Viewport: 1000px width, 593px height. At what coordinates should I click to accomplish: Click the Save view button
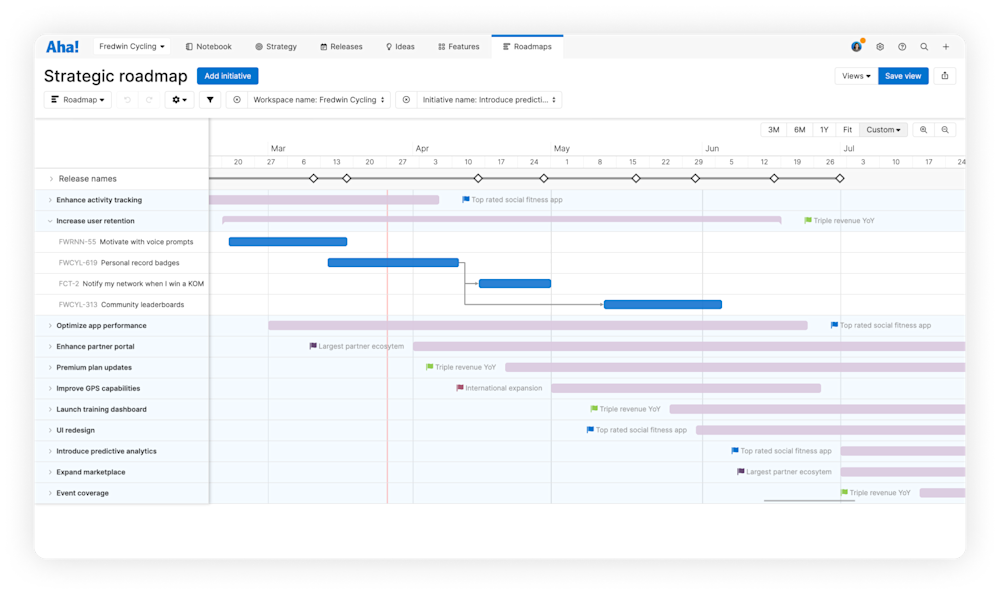click(x=903, y=75)
